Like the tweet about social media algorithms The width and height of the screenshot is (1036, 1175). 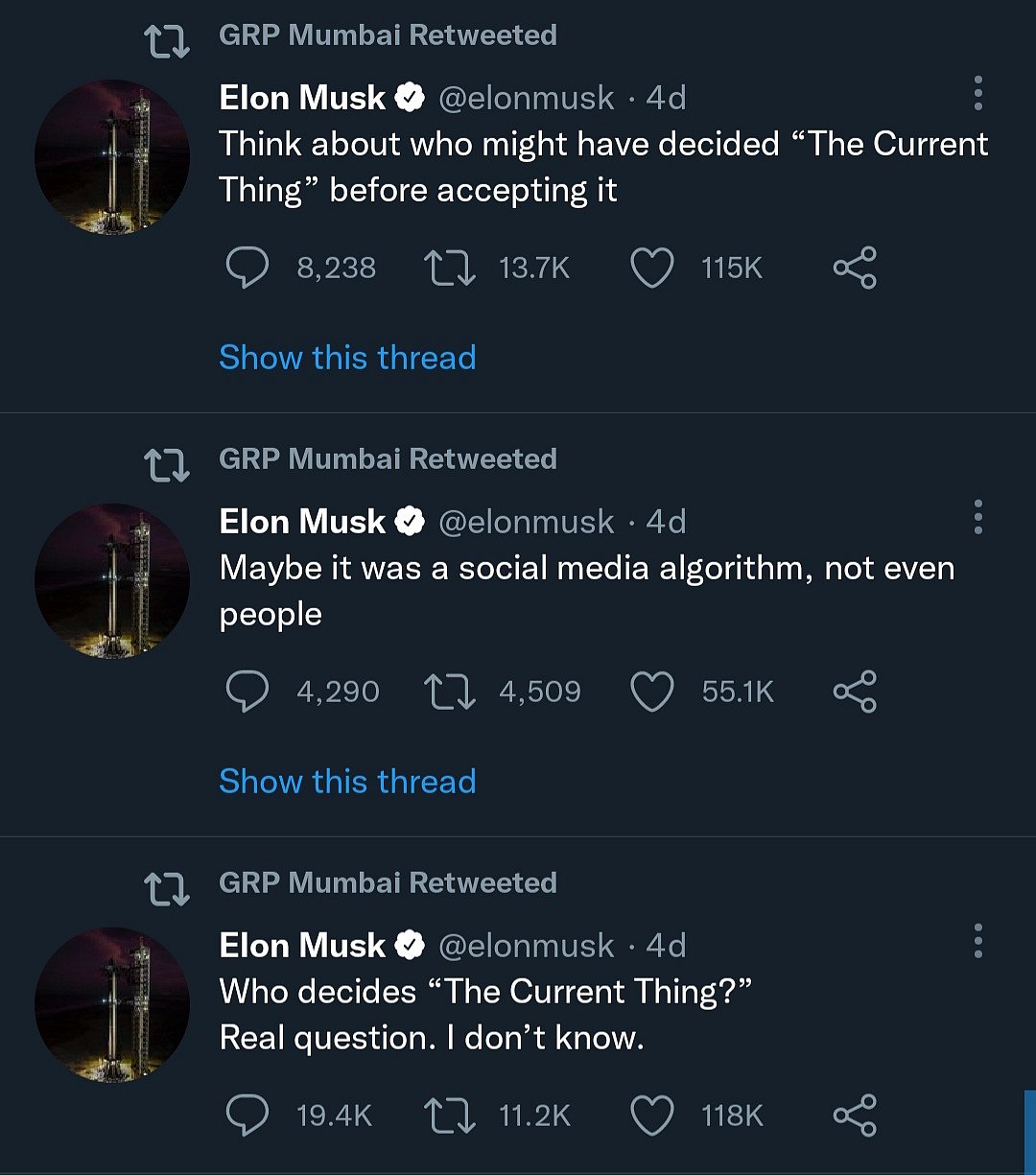tap(652, 692)
